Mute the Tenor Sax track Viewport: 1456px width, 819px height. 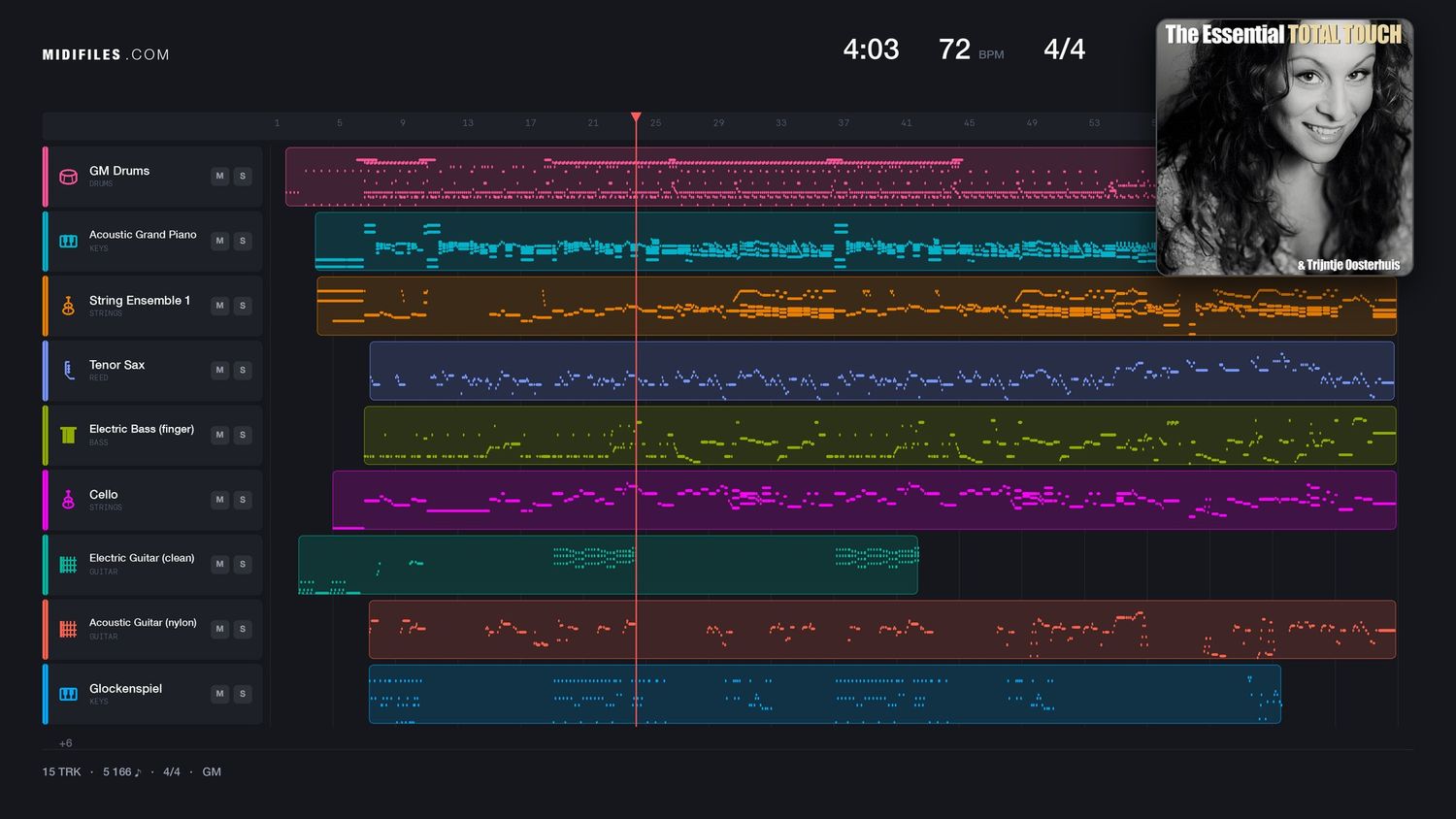coord(220,370)
